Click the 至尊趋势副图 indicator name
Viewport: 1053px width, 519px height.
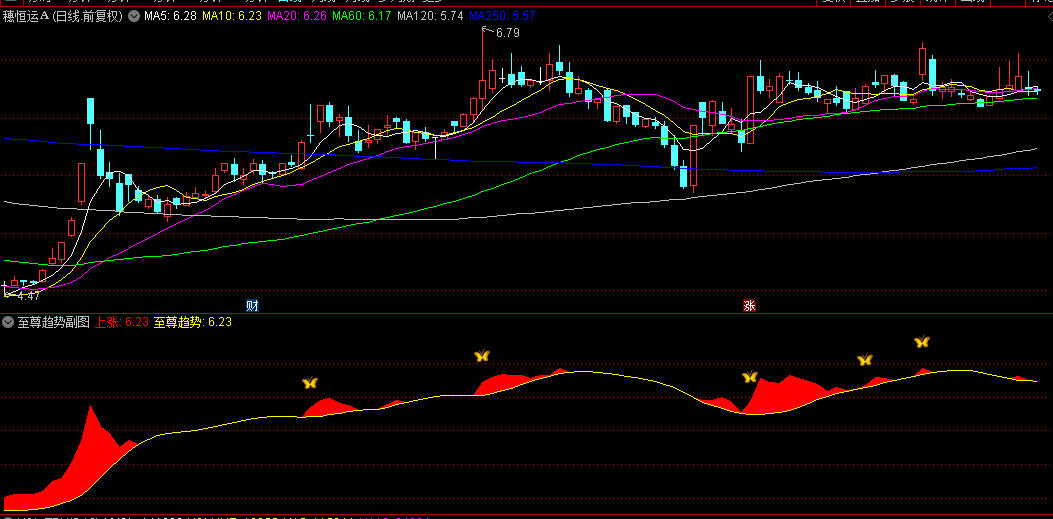pos(53,322)
